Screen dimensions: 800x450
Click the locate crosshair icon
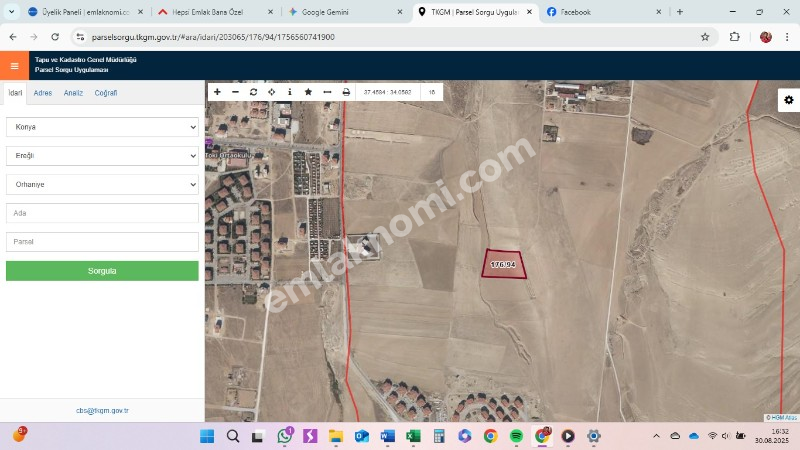pos(271,91)
